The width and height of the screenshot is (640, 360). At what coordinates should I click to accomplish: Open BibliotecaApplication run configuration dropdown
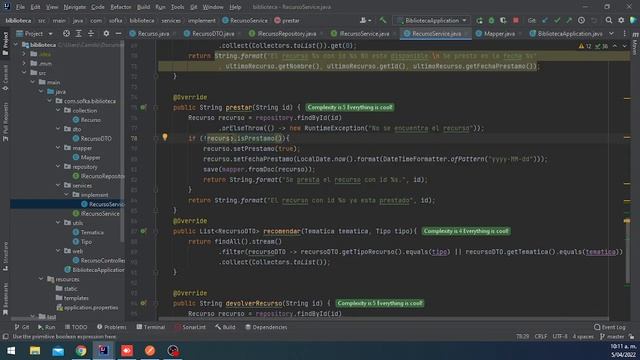(x=432, y=20)
